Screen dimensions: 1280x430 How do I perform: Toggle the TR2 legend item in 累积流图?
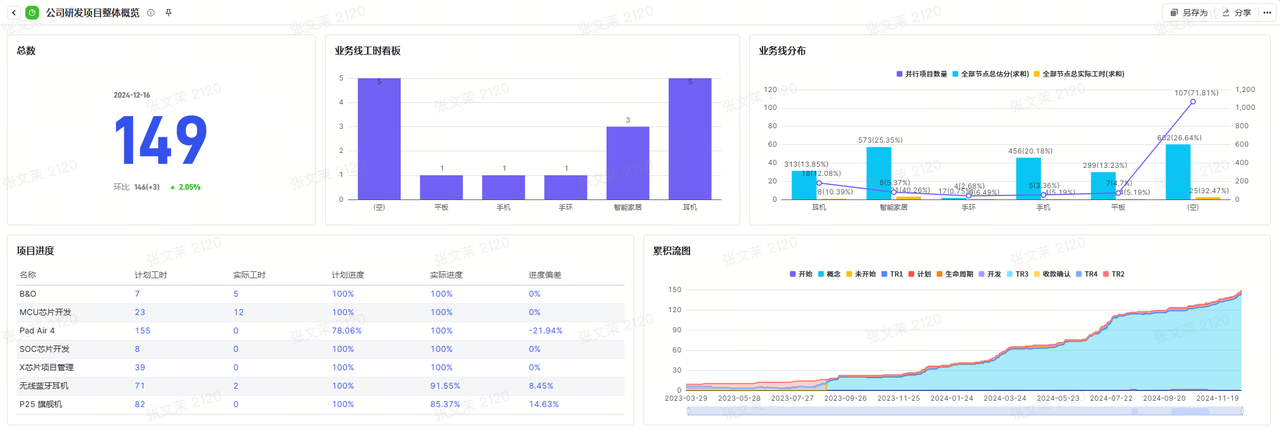pos(1114,274)
